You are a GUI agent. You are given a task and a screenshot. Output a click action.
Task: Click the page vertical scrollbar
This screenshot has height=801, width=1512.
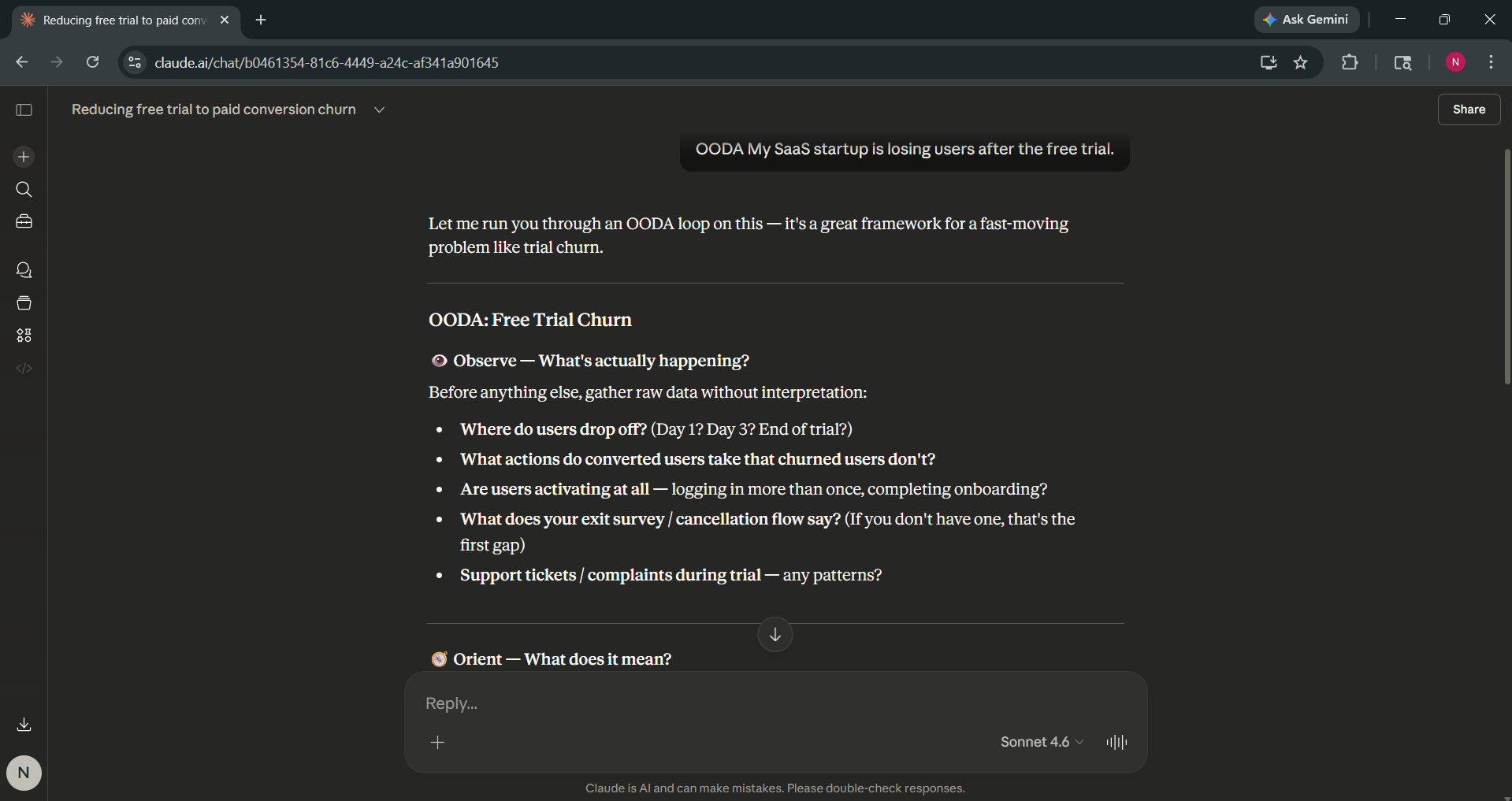(1506, 268)
